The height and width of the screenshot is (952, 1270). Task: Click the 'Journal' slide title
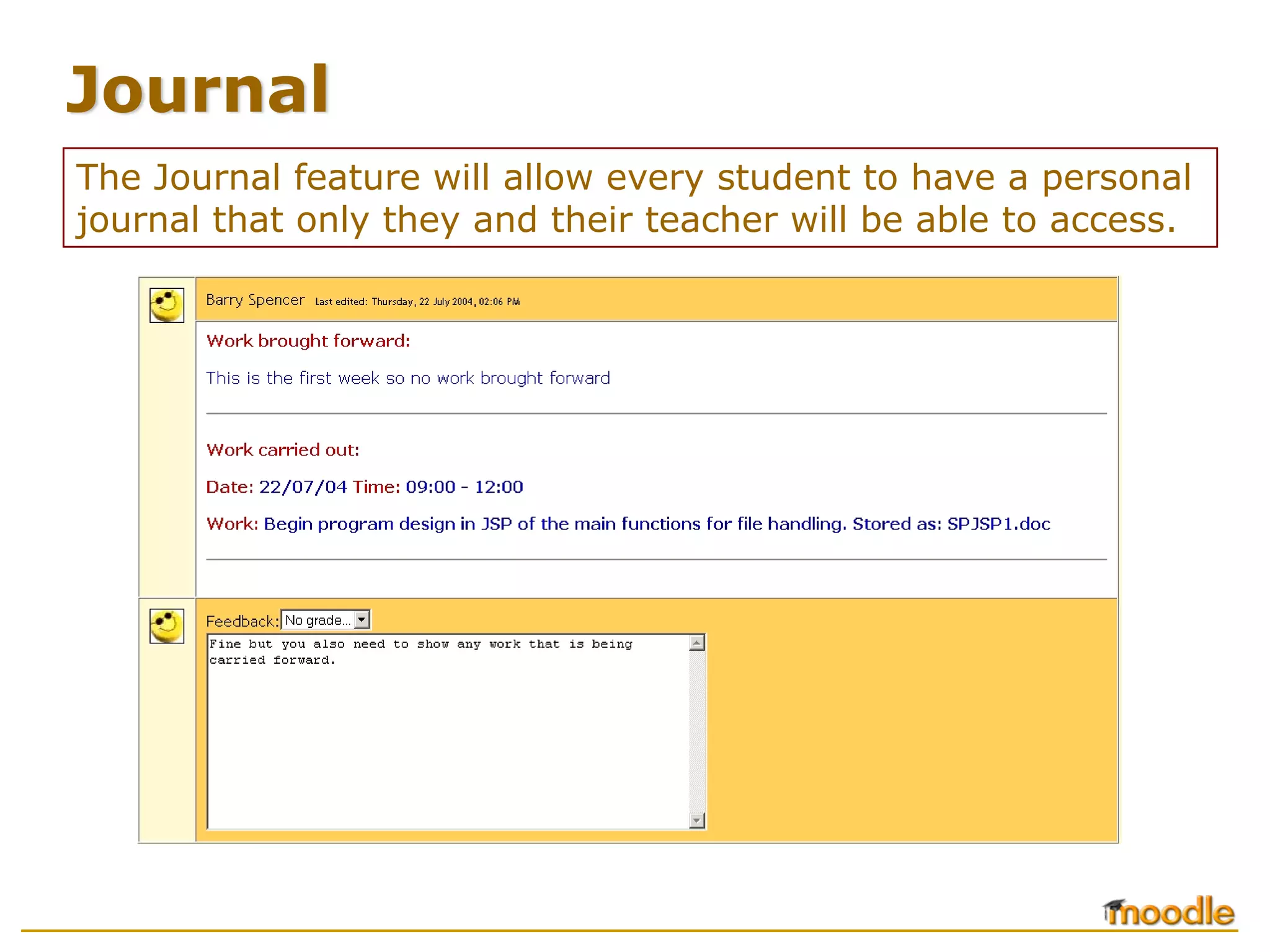[x=198, y=89]
